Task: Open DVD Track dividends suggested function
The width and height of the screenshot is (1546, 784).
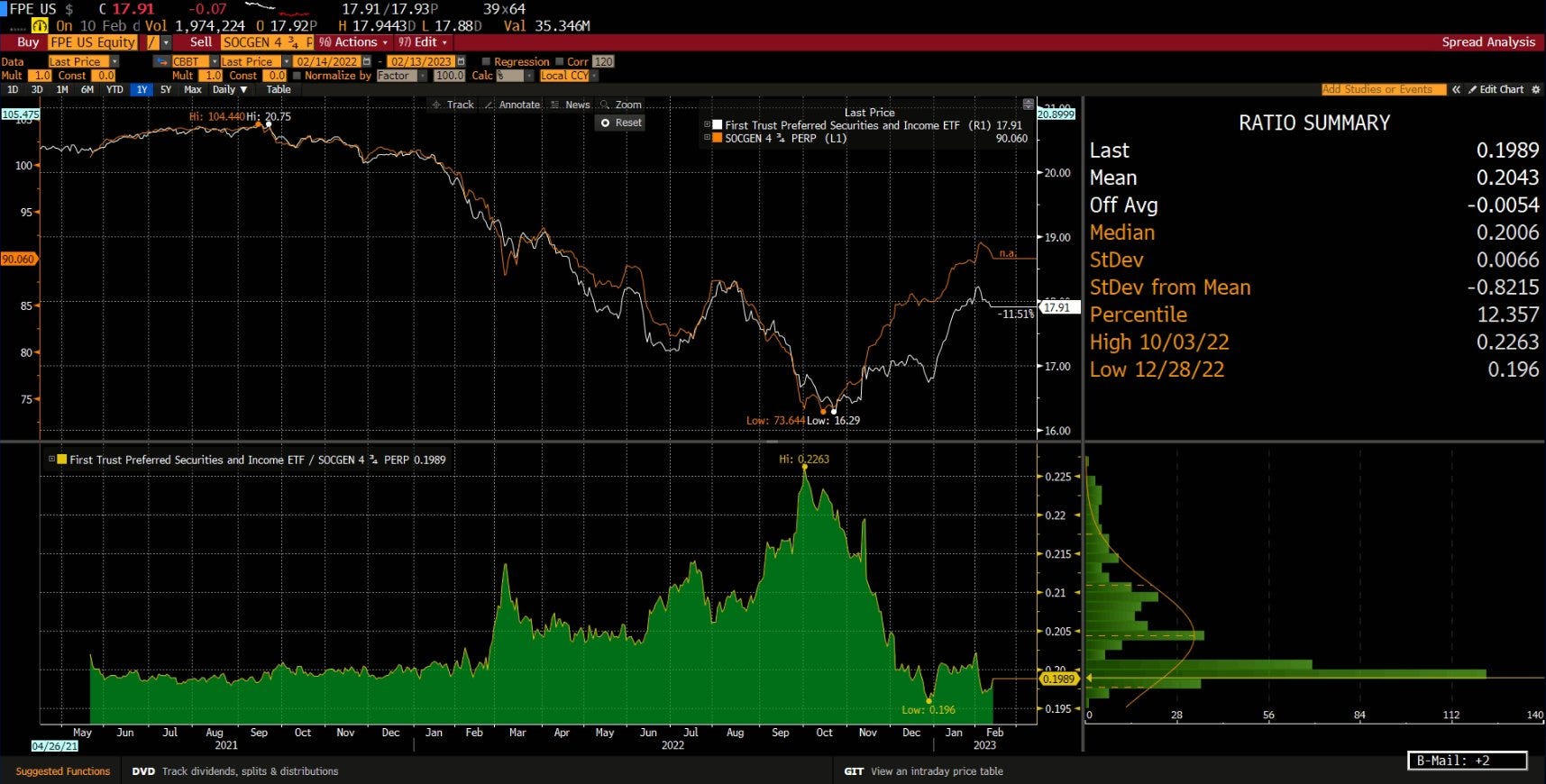Action: tap(235, 771)
